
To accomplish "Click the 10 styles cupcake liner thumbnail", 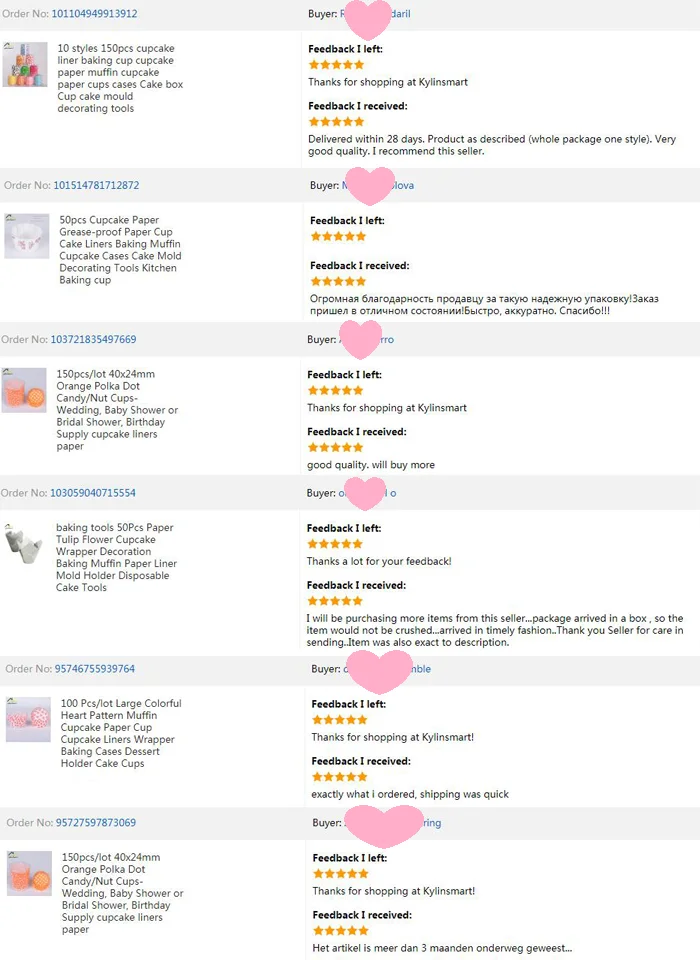I will [25, 64].
